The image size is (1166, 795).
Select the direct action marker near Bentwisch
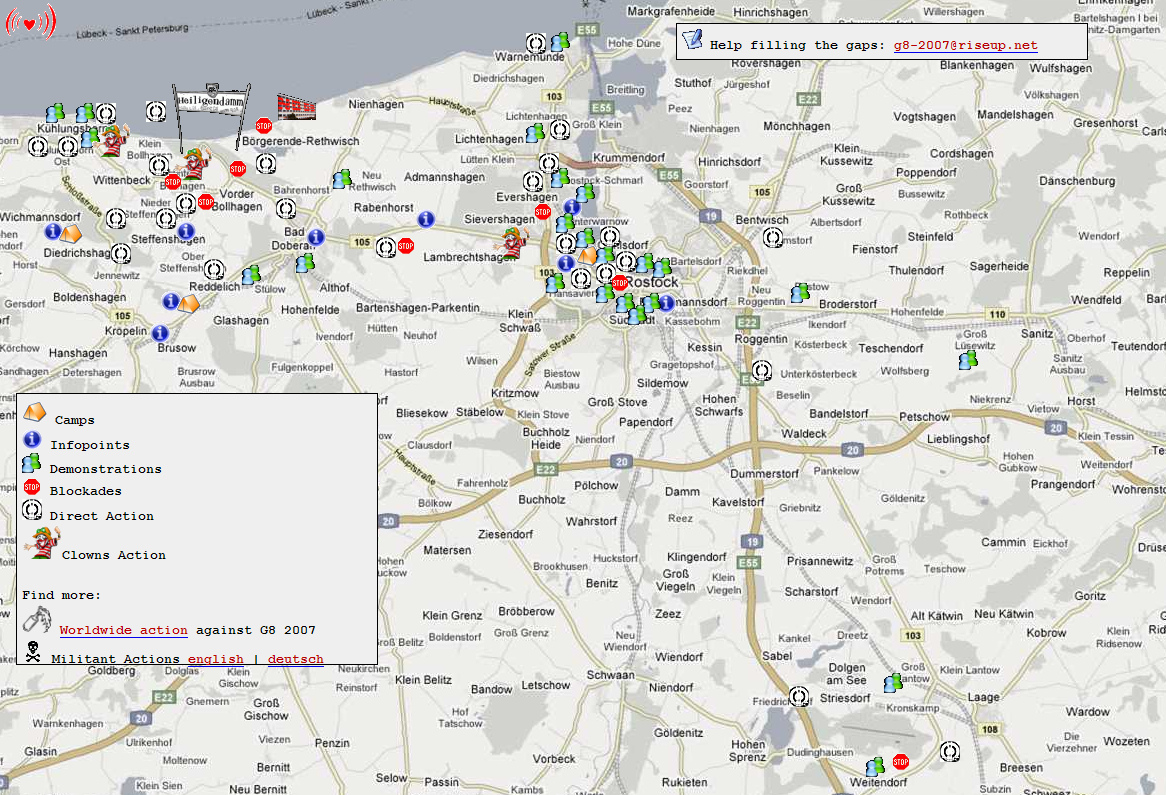click(x=773, y=237)
